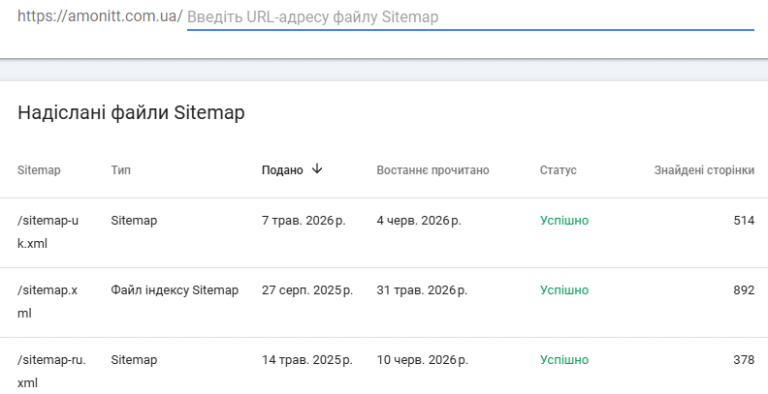Open the /sitemap.xml row
768x394 pixels.
click(384, 302)
